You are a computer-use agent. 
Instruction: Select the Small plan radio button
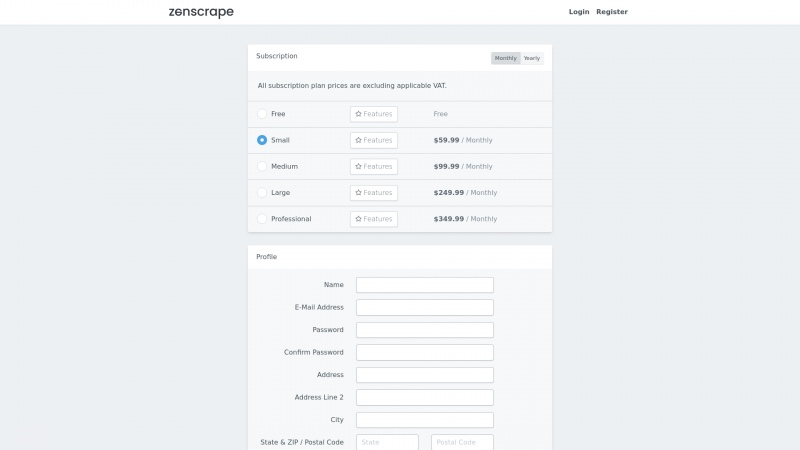262,140
